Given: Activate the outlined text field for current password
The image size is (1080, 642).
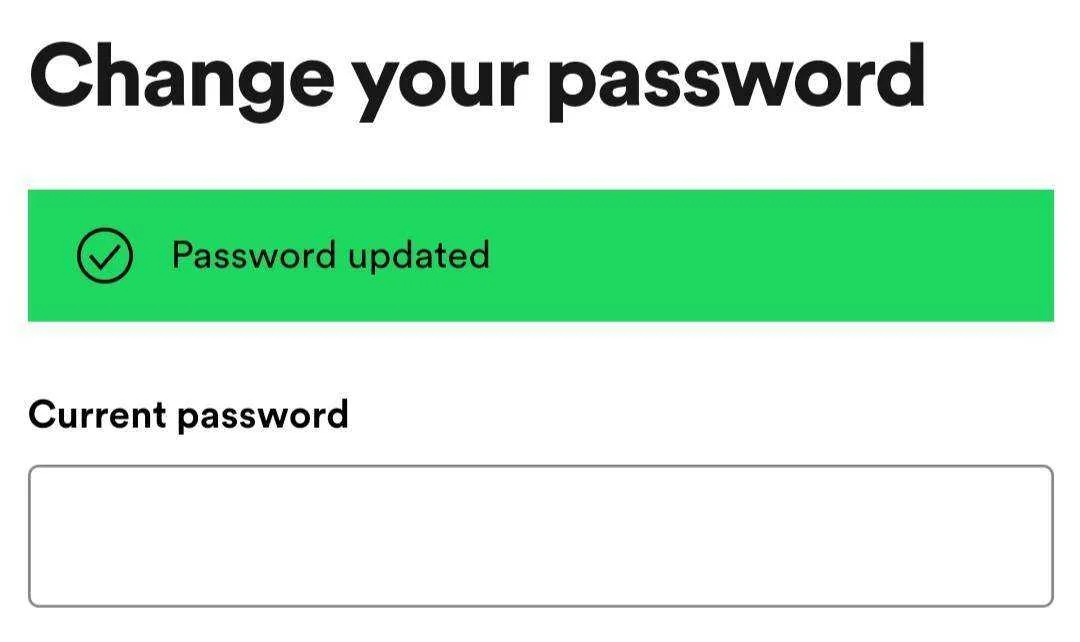Looking at the screenshot, I should click(x=541, y=536).
